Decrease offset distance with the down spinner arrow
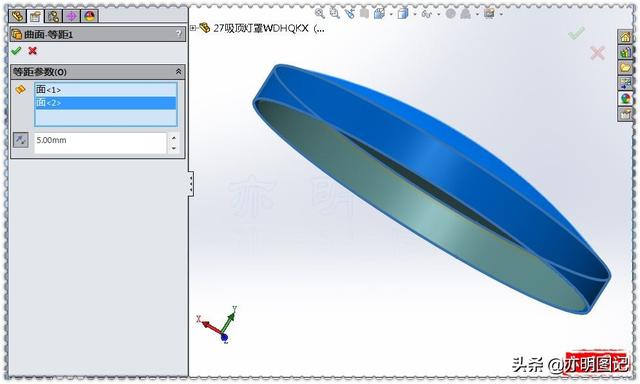 pos(174,148)
